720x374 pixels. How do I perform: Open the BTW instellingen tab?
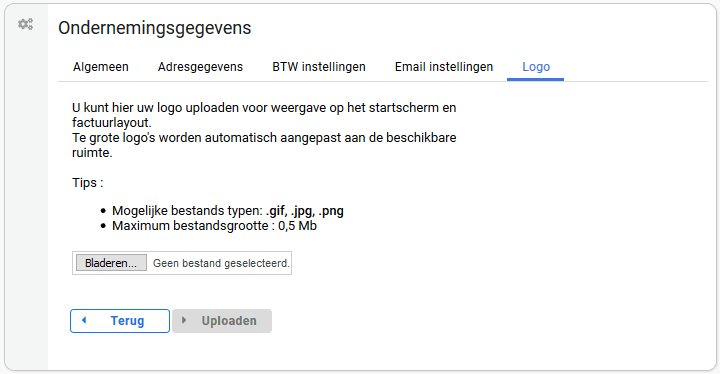(319, 67)
